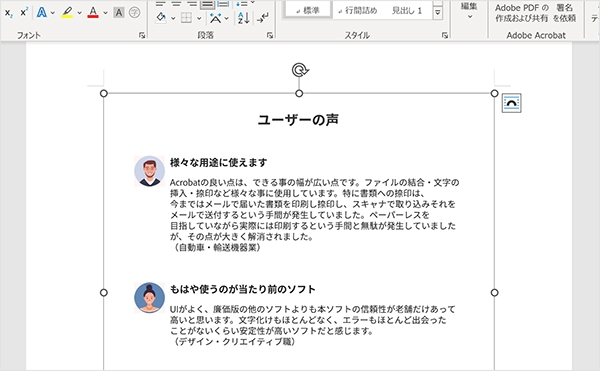The width and height of the screenshot is (600, 371).
Task: Toggle center alignment icon
Action: click(176, 4)
